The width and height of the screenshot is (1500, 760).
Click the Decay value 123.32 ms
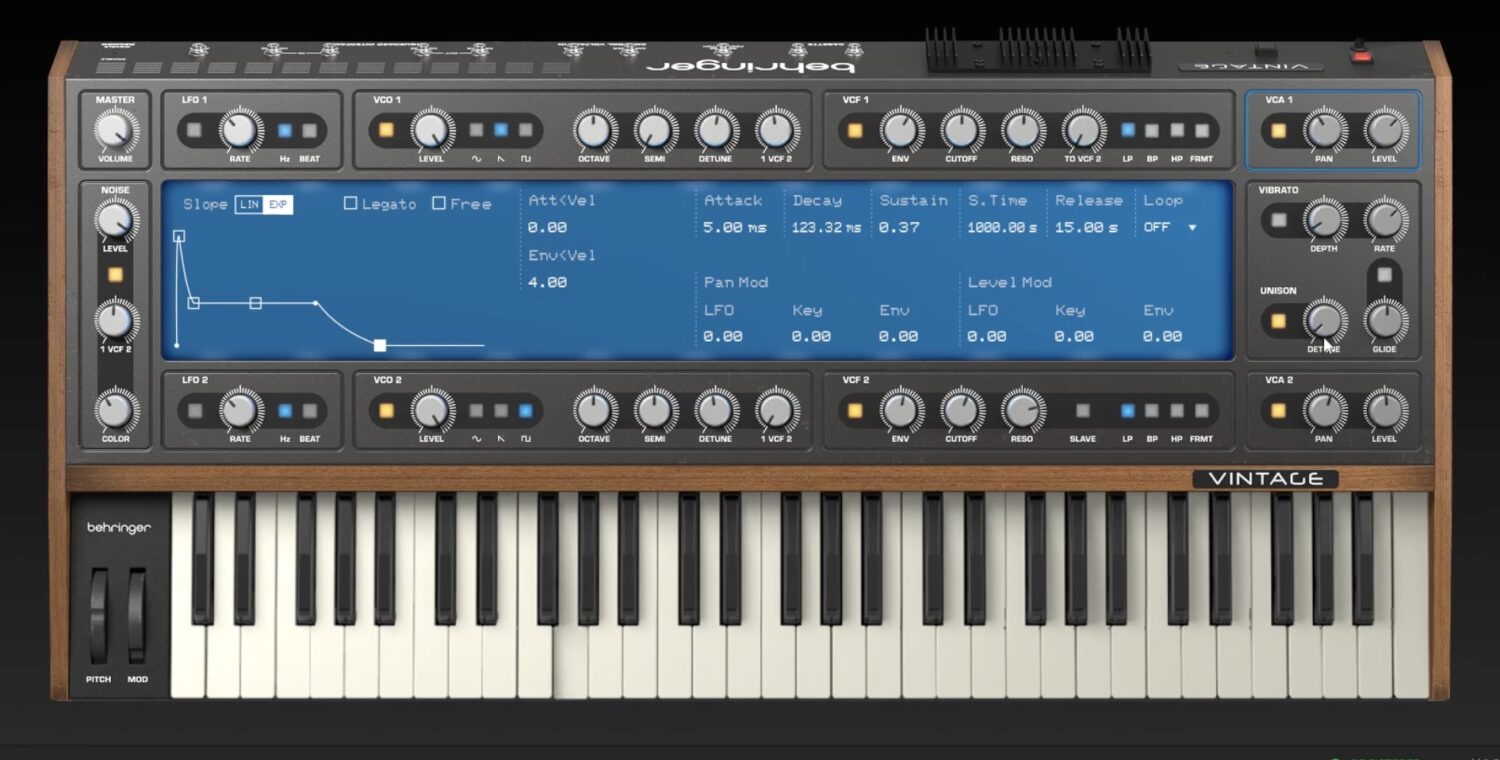[826, 227]
